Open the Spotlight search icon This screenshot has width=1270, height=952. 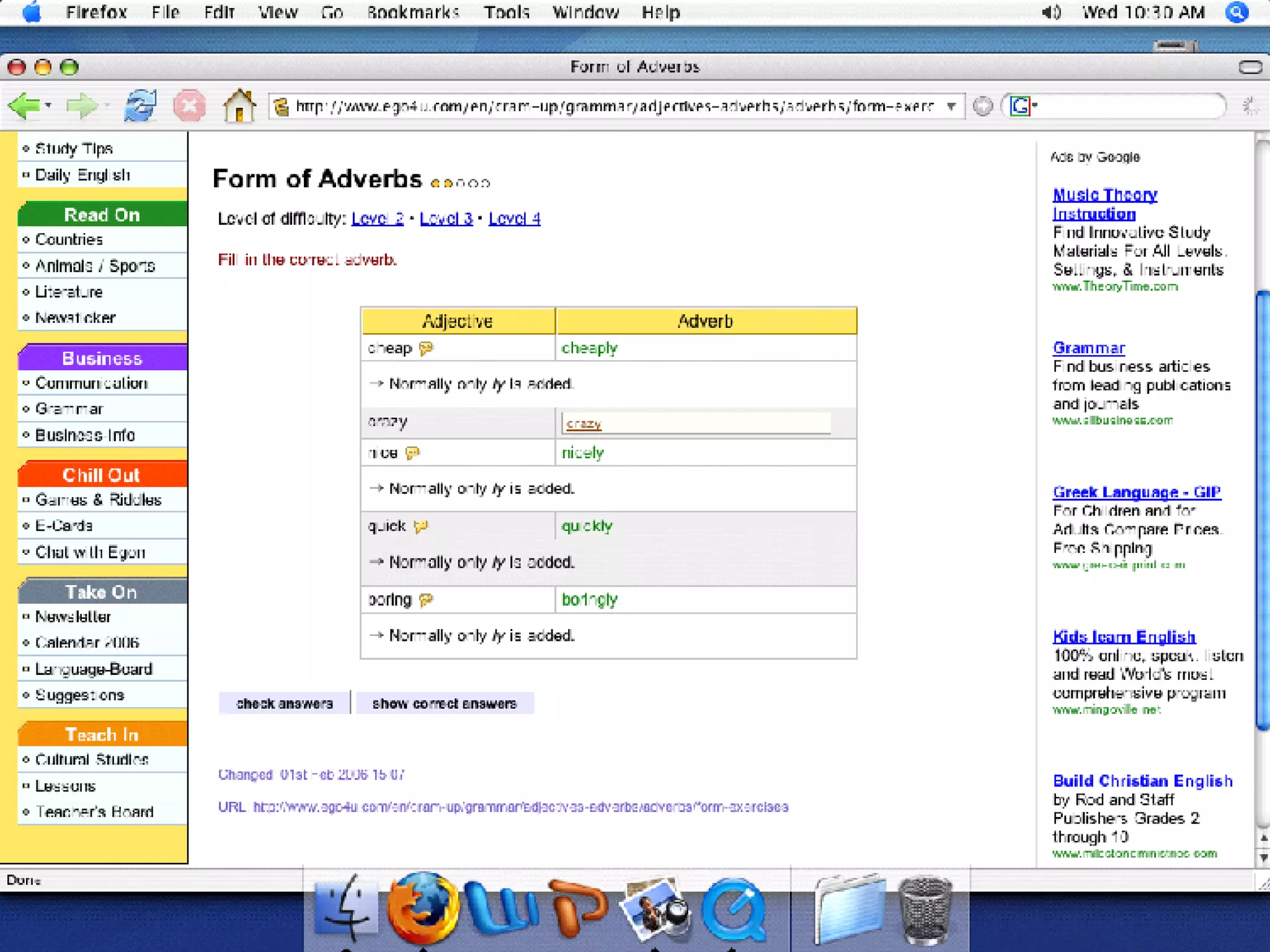(x=1236, y=12)
